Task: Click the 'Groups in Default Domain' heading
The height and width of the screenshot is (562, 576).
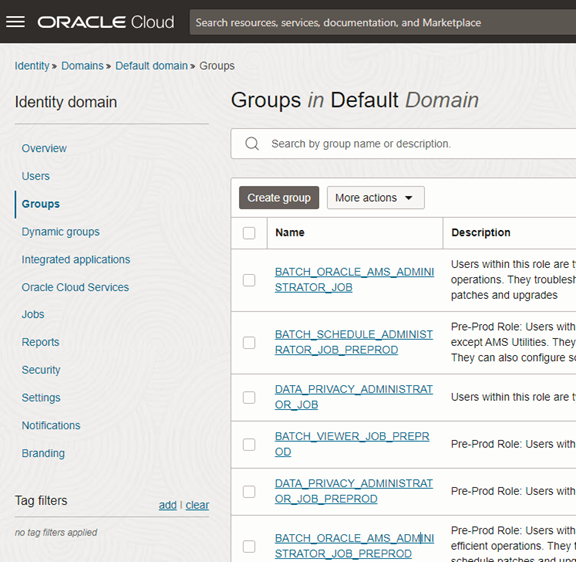Action: 354,100
